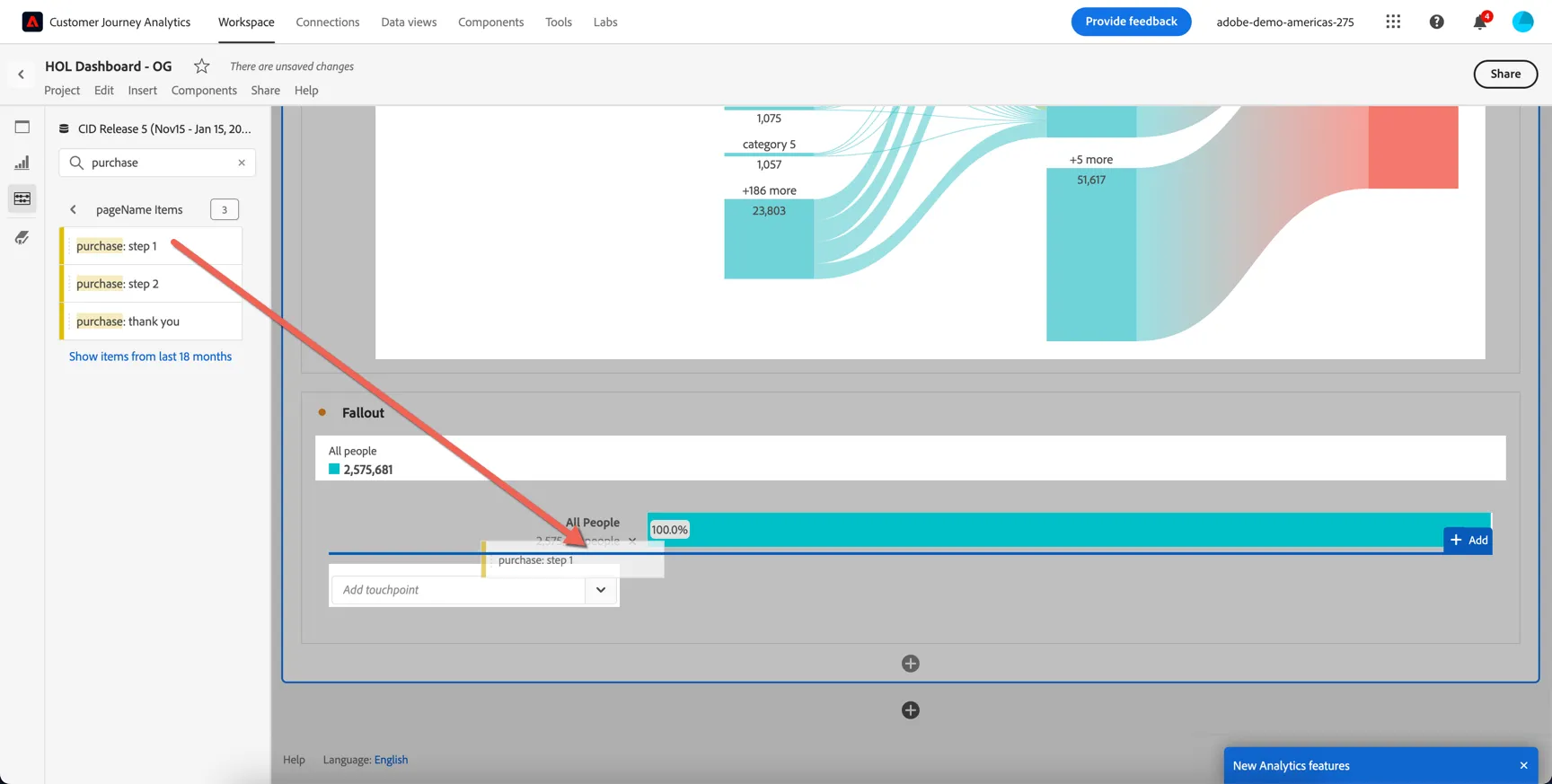
Task: Open the Data dictionary icon in left rail
Action: (x=22, y=238)
